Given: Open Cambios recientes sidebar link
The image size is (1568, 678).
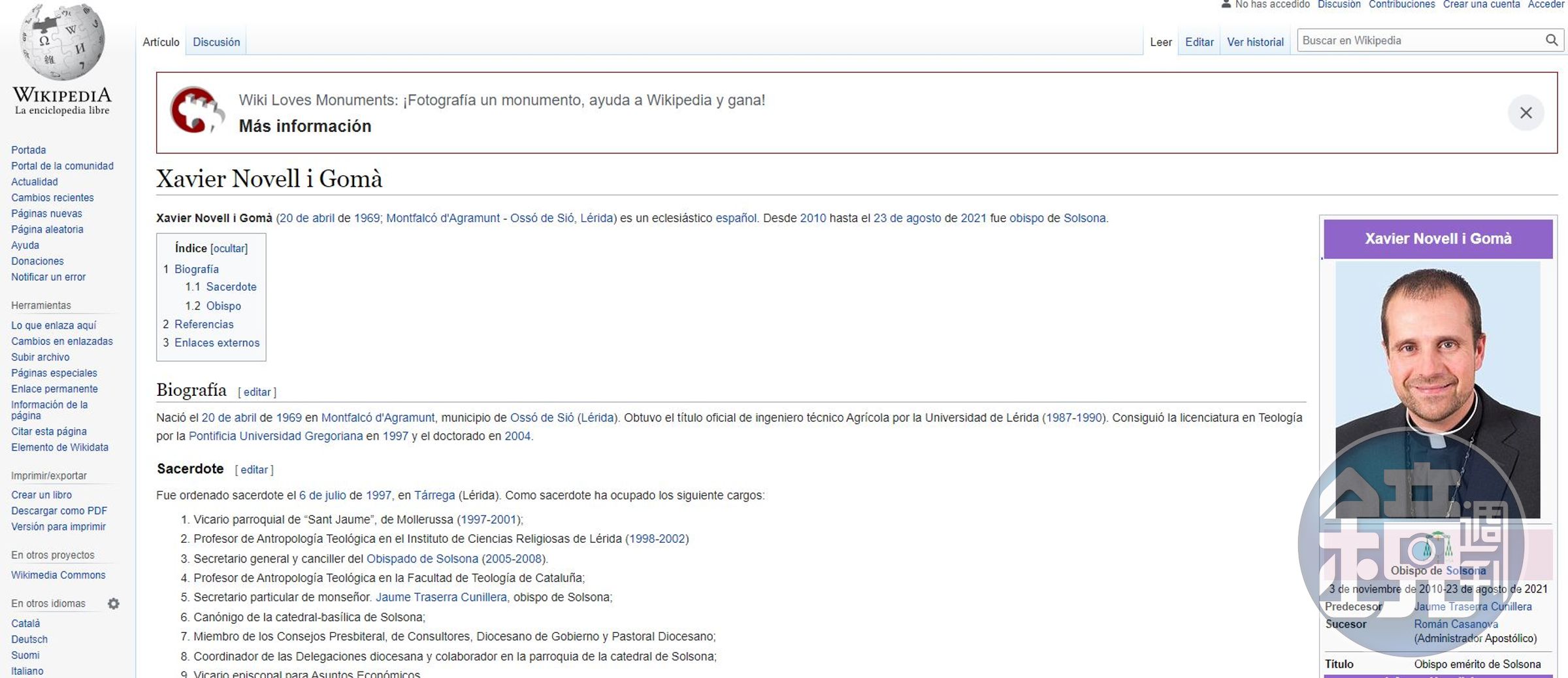Looking at the screenshot, I should (52, 198).
